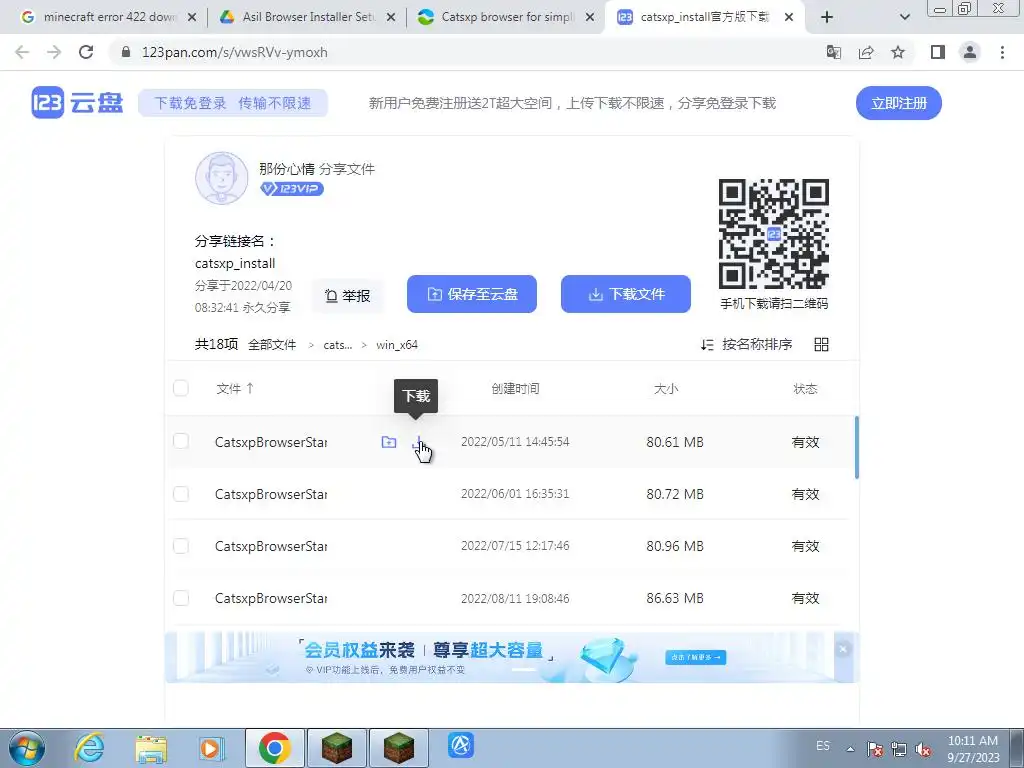
Task: Click the file list scrollbar thumb
Action: pyautogui.click(x=856, y=447)
